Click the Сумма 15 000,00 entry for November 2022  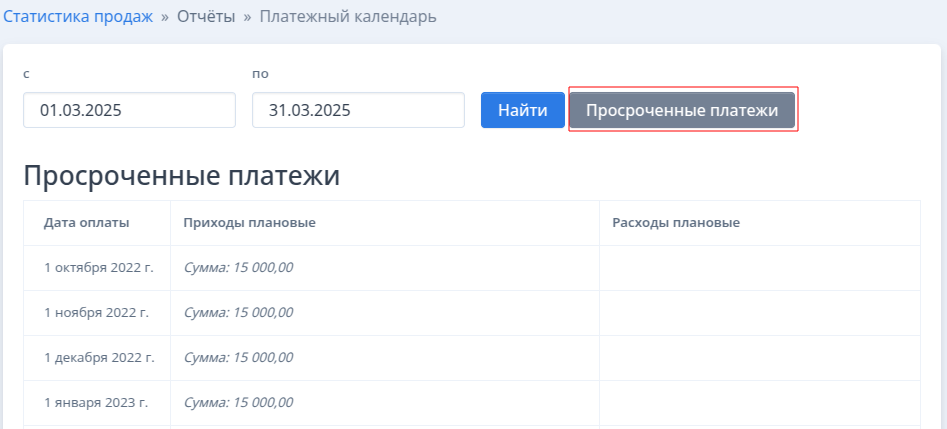238,312
